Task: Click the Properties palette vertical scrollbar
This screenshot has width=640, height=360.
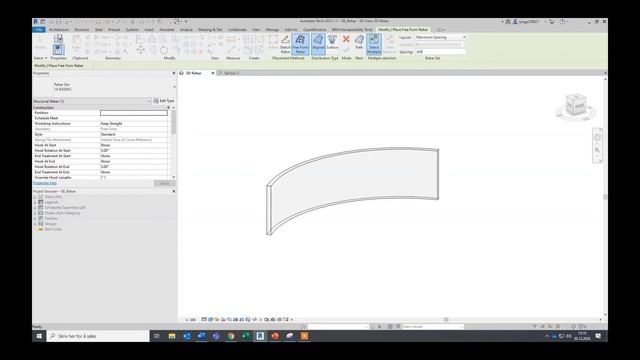Action: click(x=173, y=122)
